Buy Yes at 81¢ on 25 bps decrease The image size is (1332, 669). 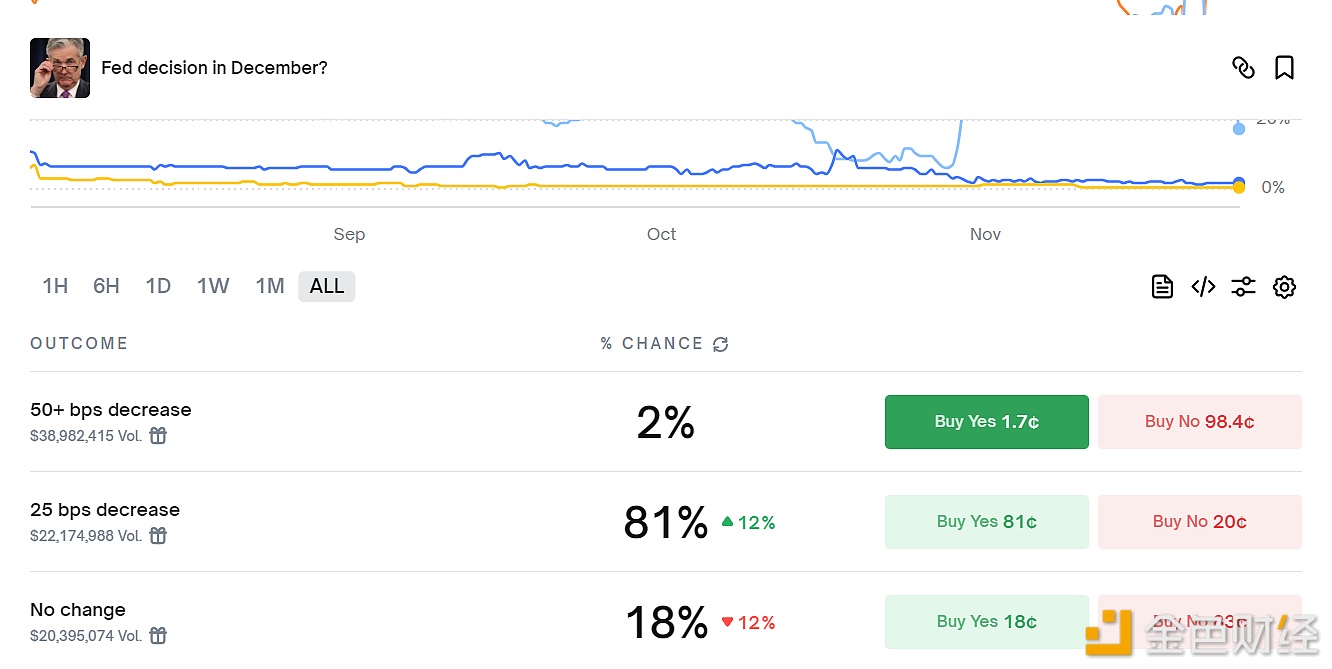(986, 521)
